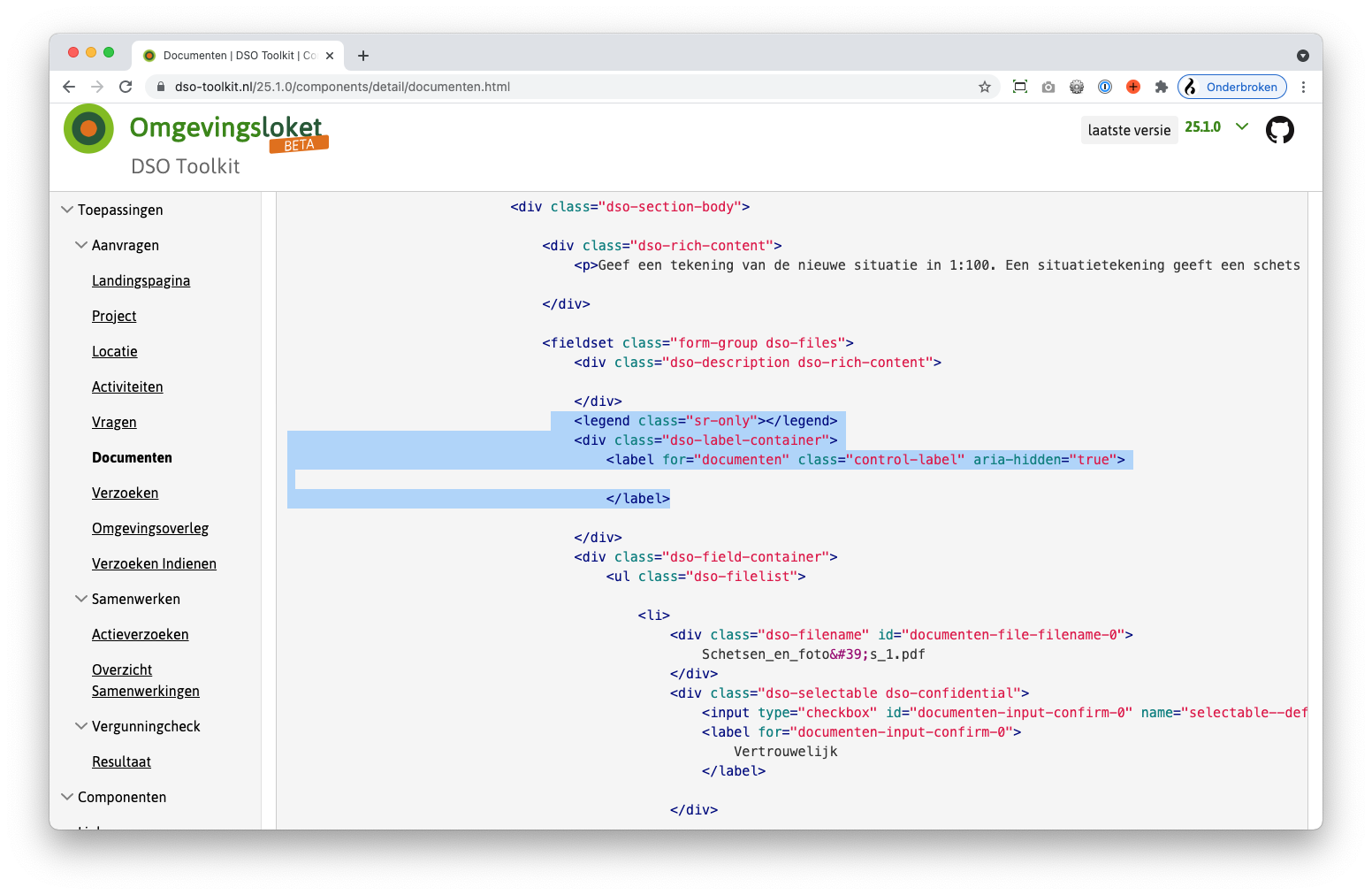The image size is (1372, 895).
Task: Open the blue 1Password extension icon
Action: [x=1104, y=87]
